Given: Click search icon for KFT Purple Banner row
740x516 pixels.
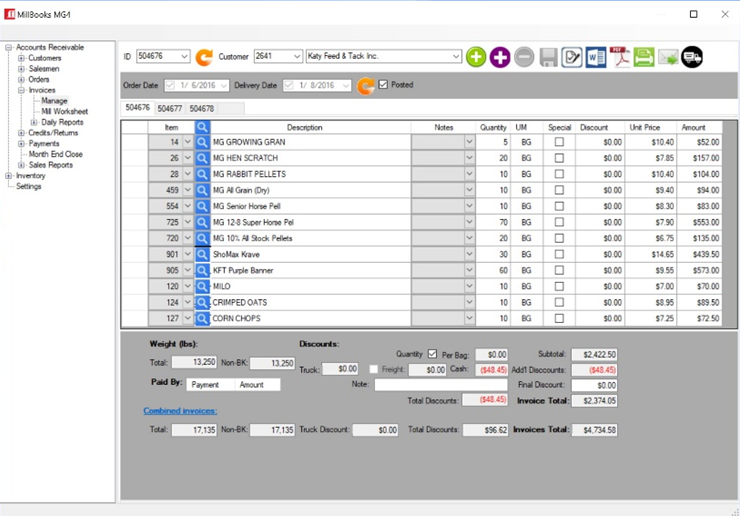Looking at the screenshot, I should [x=202, y=271].
